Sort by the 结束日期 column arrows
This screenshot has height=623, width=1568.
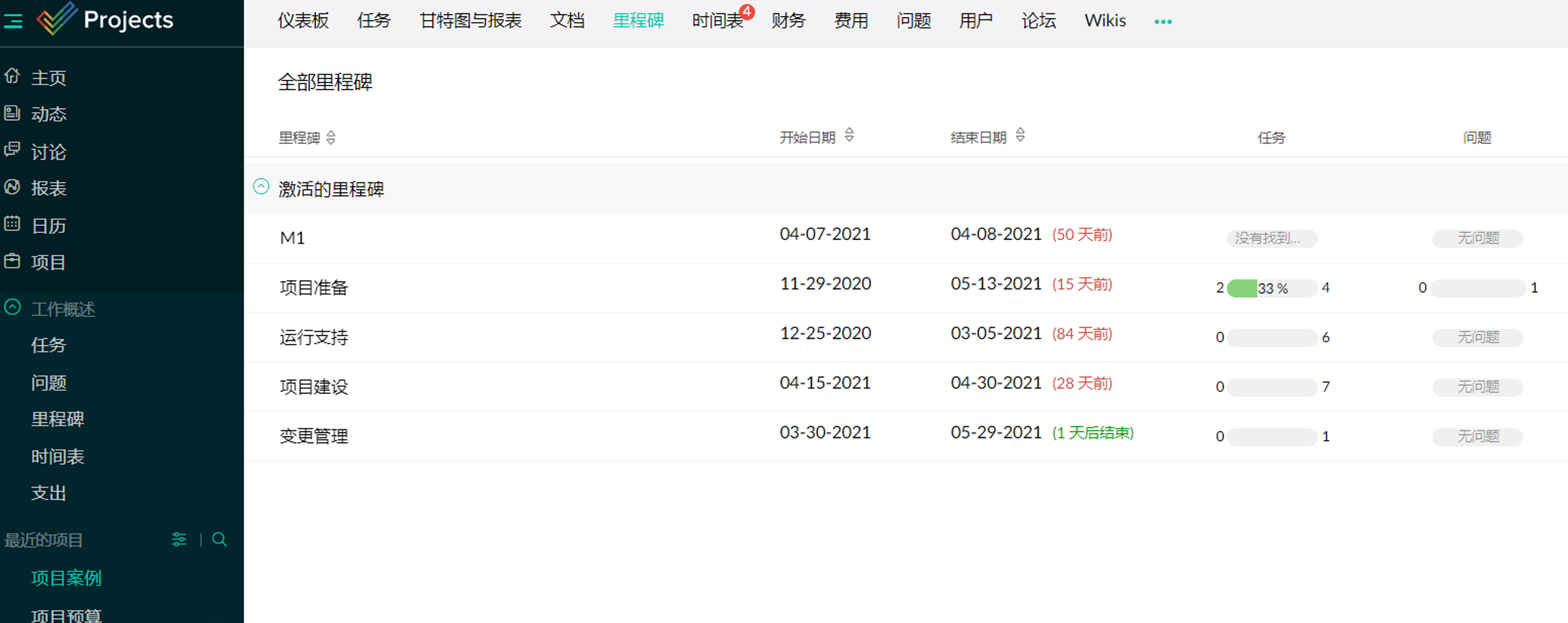(1020, 136)
